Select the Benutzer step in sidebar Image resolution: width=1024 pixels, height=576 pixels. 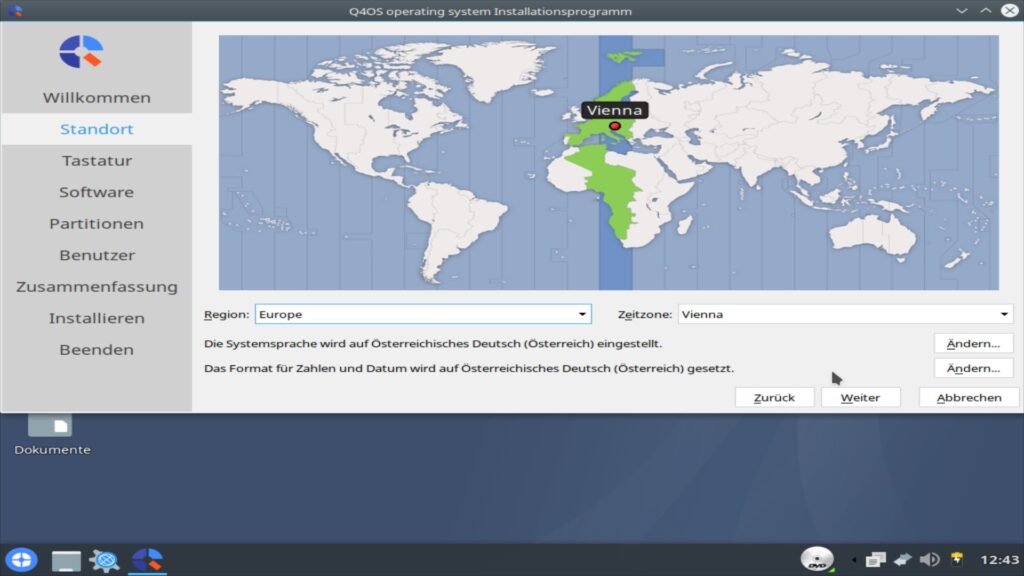pos(97,255)
